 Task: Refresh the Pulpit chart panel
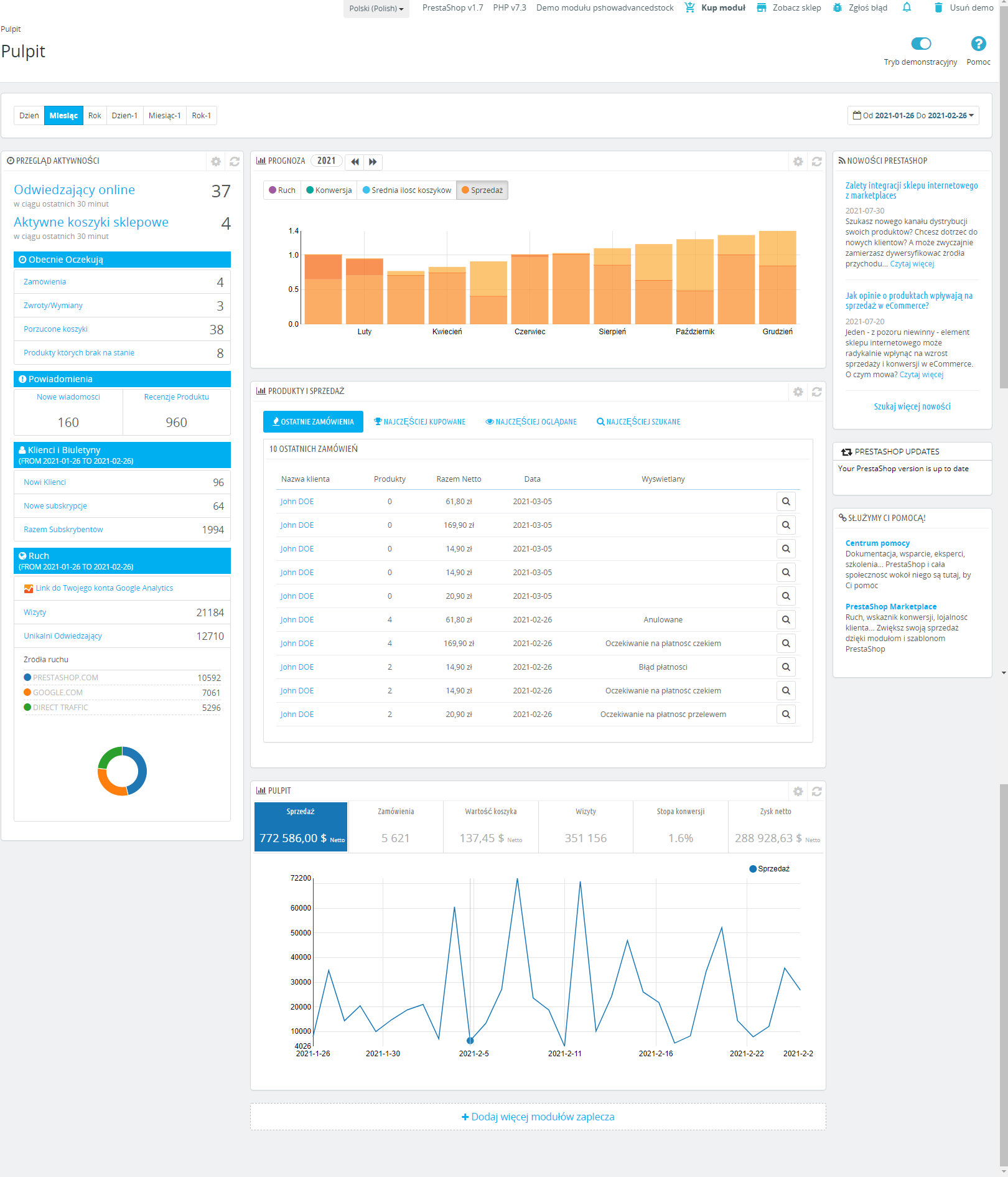click(816, 792)
